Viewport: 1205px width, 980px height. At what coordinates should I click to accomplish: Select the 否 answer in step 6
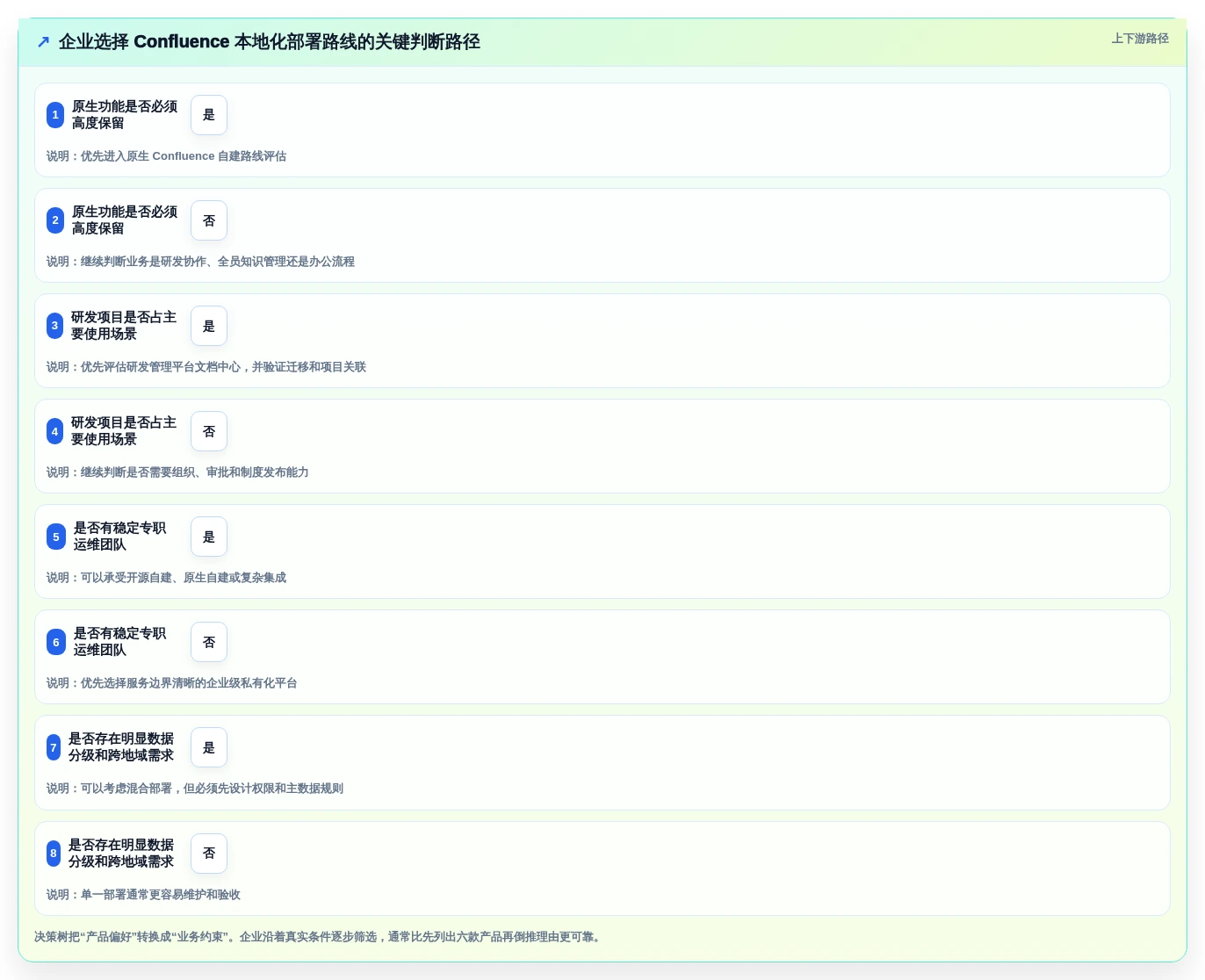click(x=209, y=642)
